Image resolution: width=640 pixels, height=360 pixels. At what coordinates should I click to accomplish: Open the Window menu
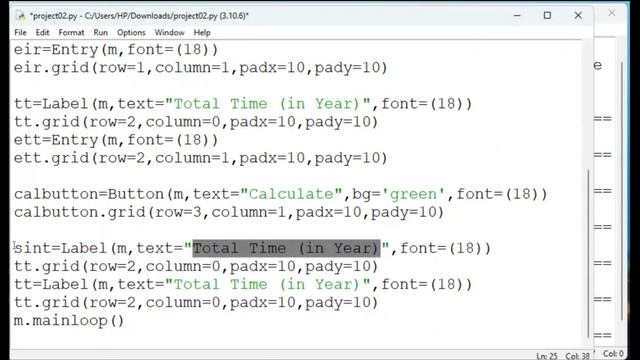[169, 33]
